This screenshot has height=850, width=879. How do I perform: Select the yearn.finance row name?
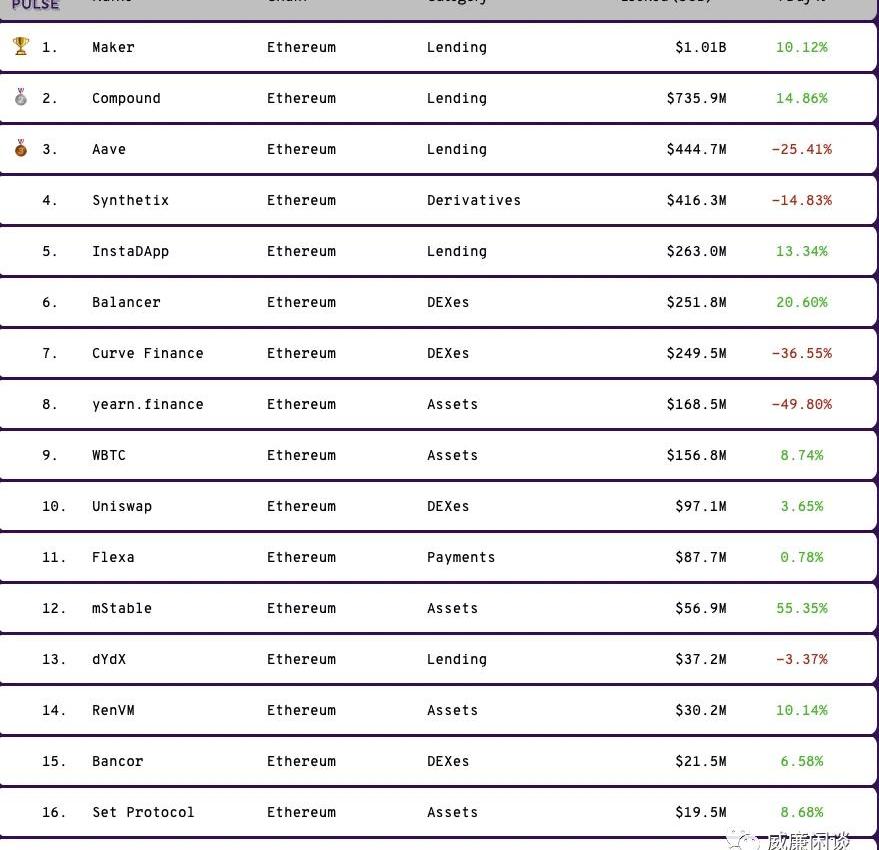147,404
